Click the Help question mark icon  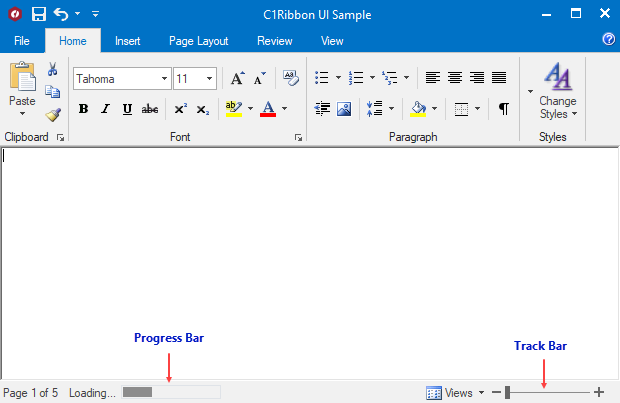[x=608, y=39]
